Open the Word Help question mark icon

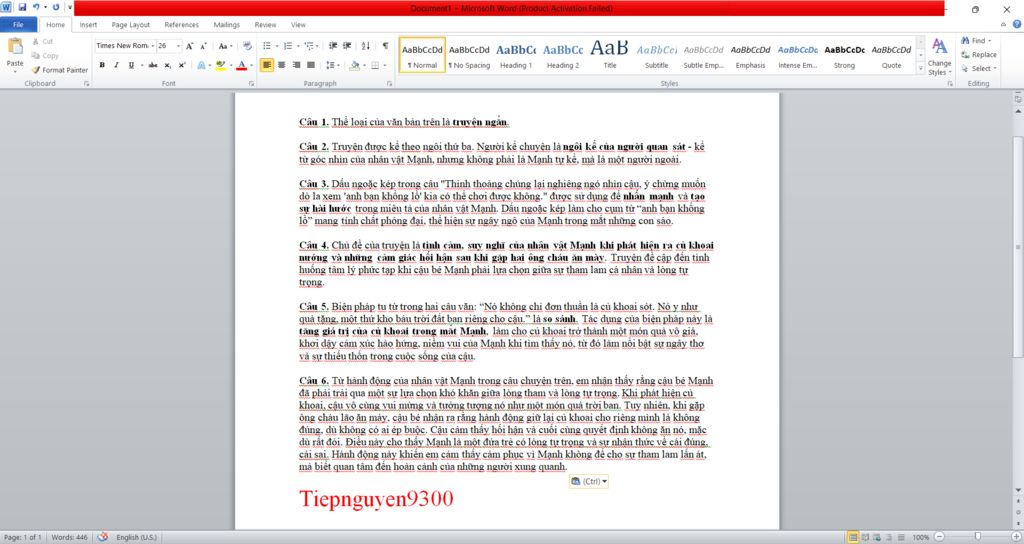(1017, 24)
